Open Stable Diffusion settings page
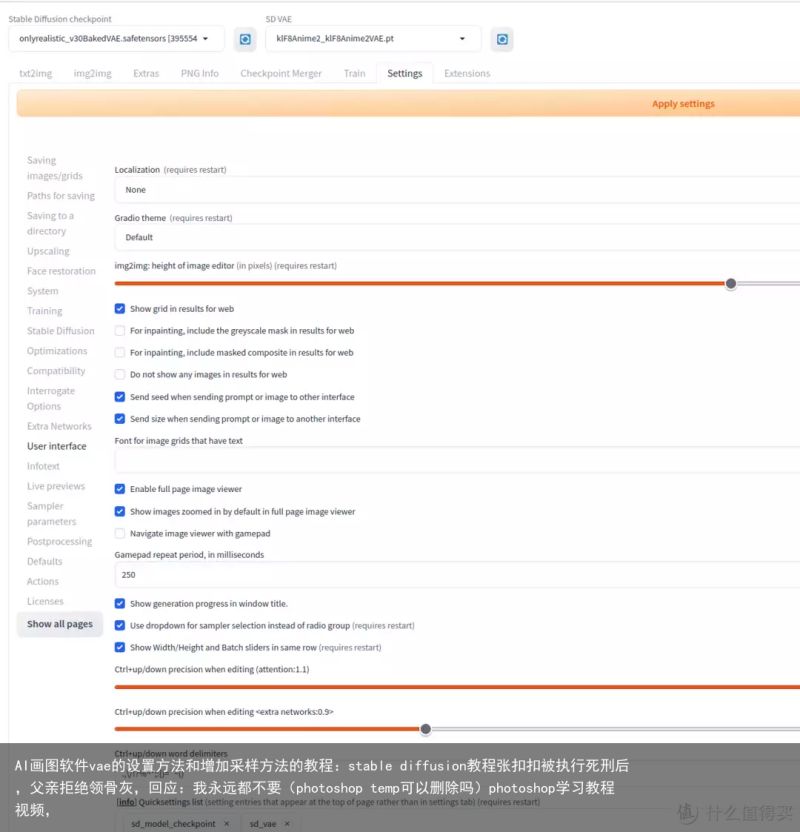The height and width of the screenshot is (832, 800). click(60, 331)
